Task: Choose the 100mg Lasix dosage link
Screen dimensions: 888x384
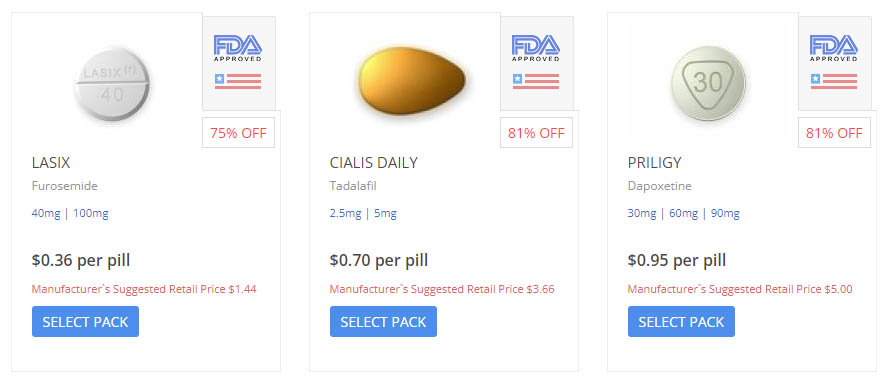Action: 91,214
